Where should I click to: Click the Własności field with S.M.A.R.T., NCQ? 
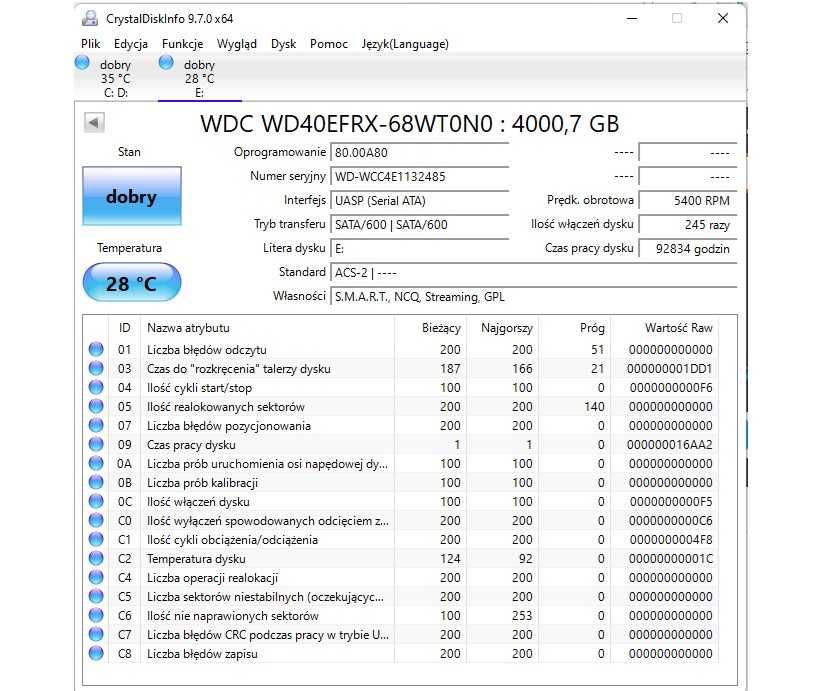534,297
